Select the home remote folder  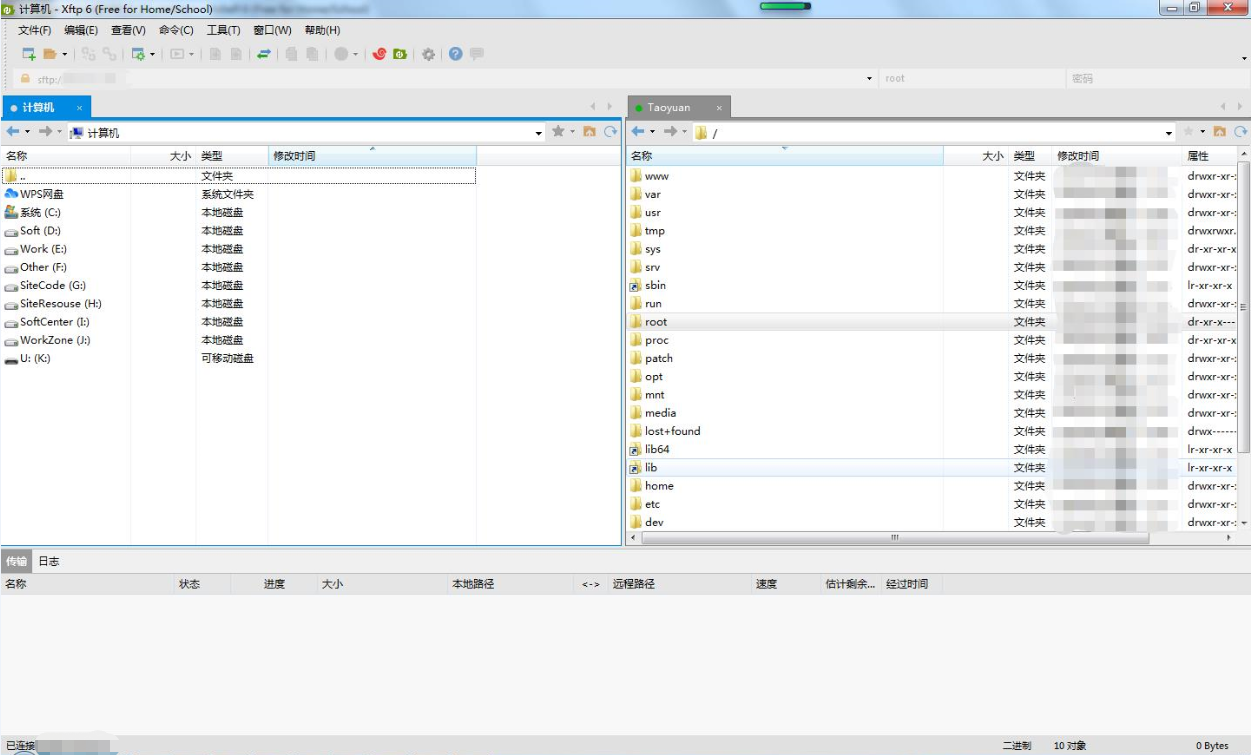coord(652,486)
